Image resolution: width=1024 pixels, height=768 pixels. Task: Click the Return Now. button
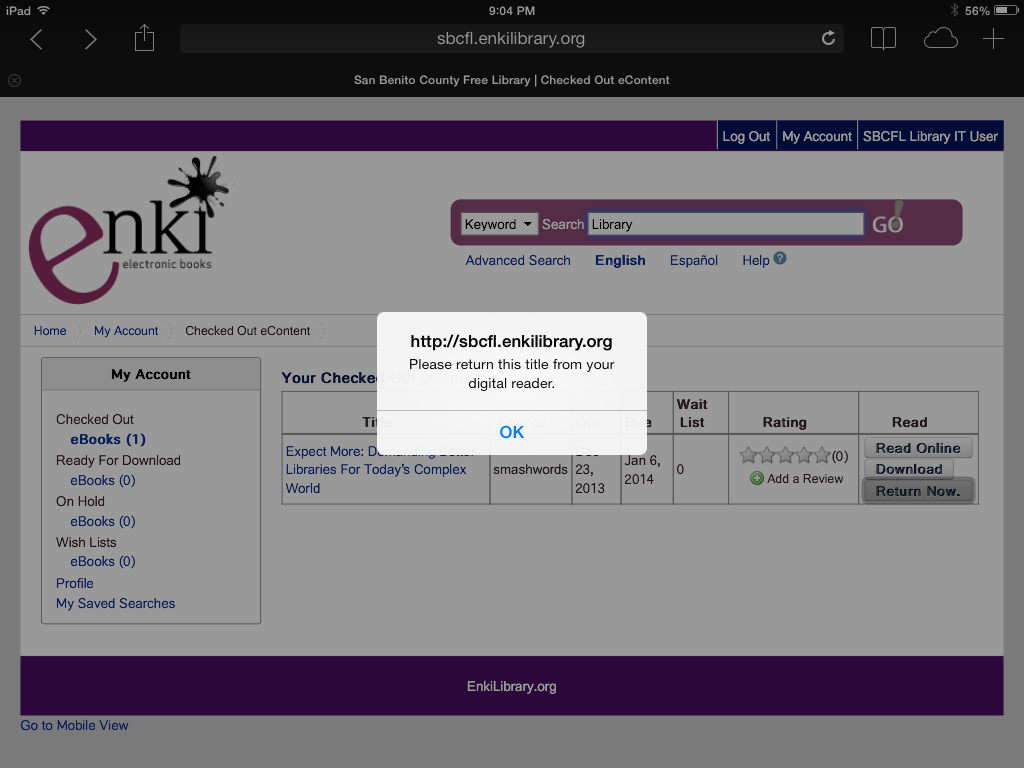click(x=918, y=491)
